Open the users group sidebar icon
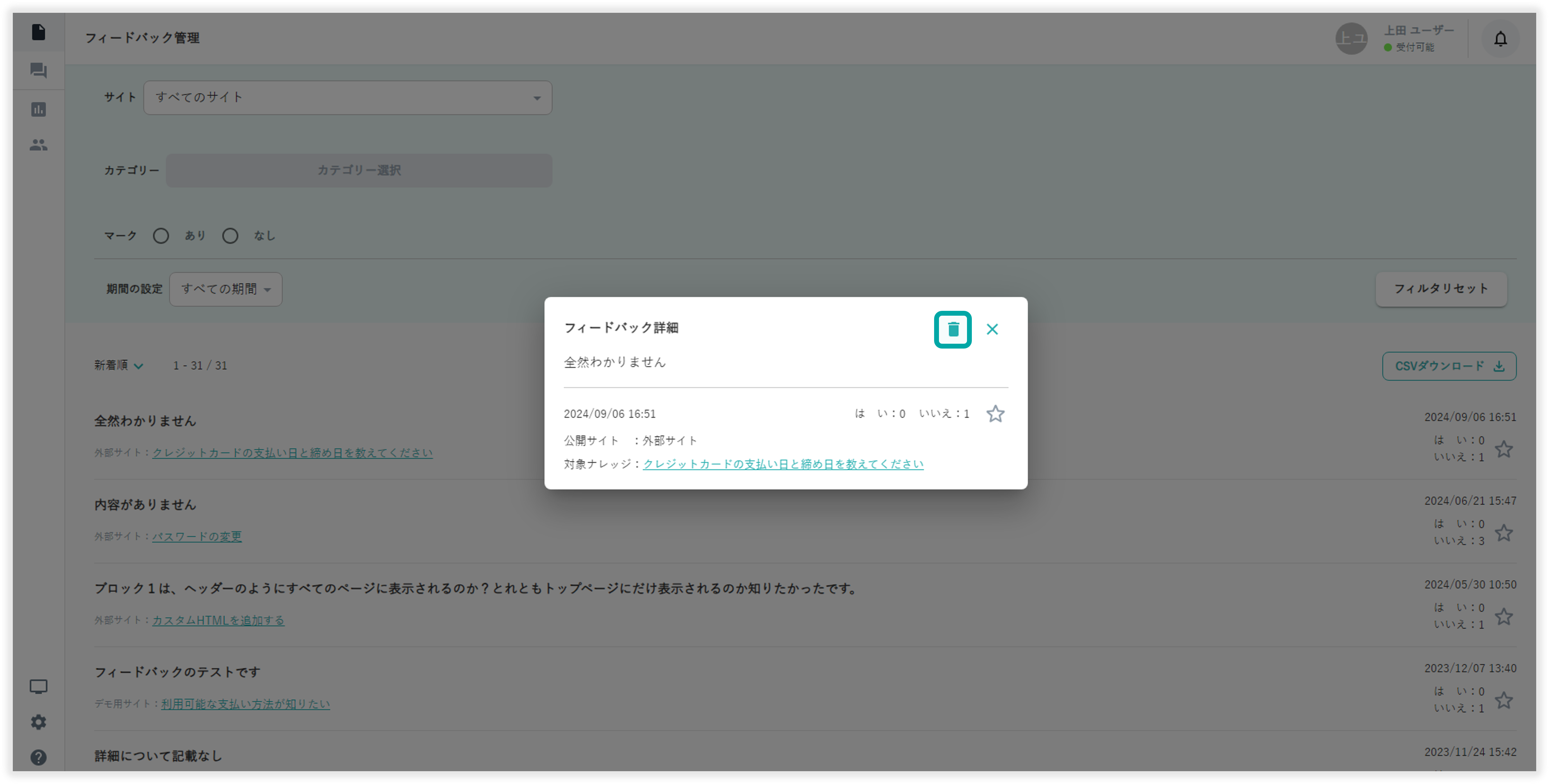1549x784 pixels. 38,145
